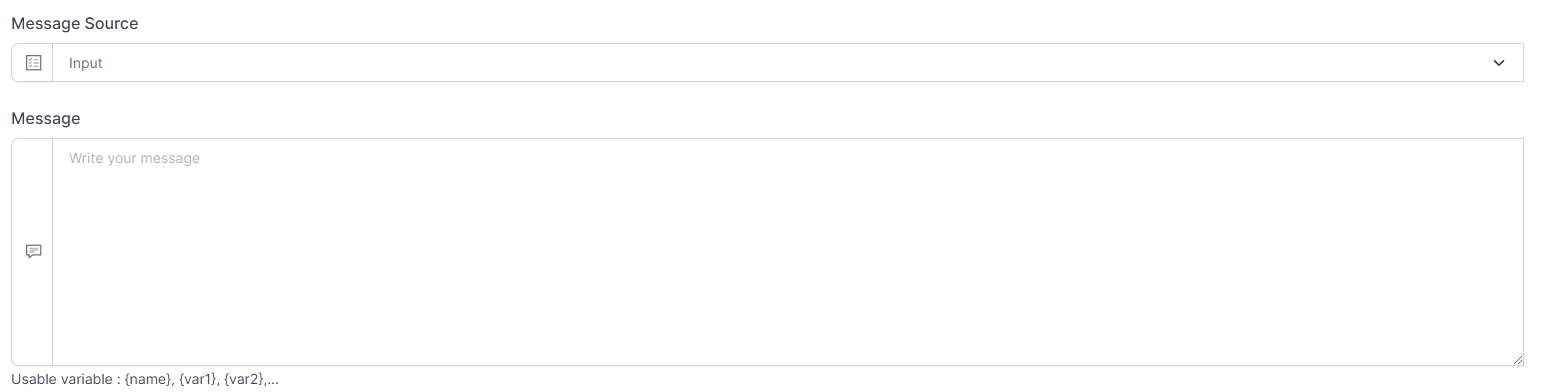1548x392 pixels.
Task: Open the Input source dropdown
Action: tap(788, 63)
